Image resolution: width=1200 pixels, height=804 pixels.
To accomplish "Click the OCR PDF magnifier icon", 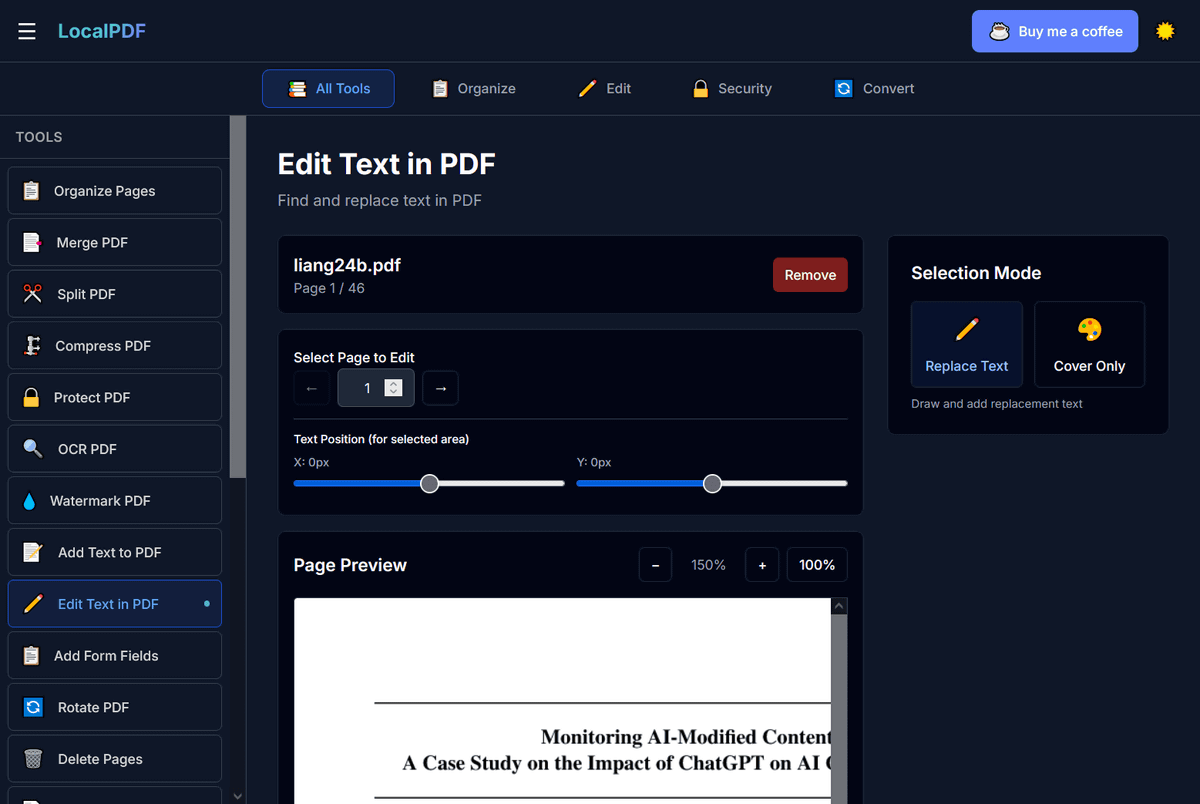I will pos(33,449).
